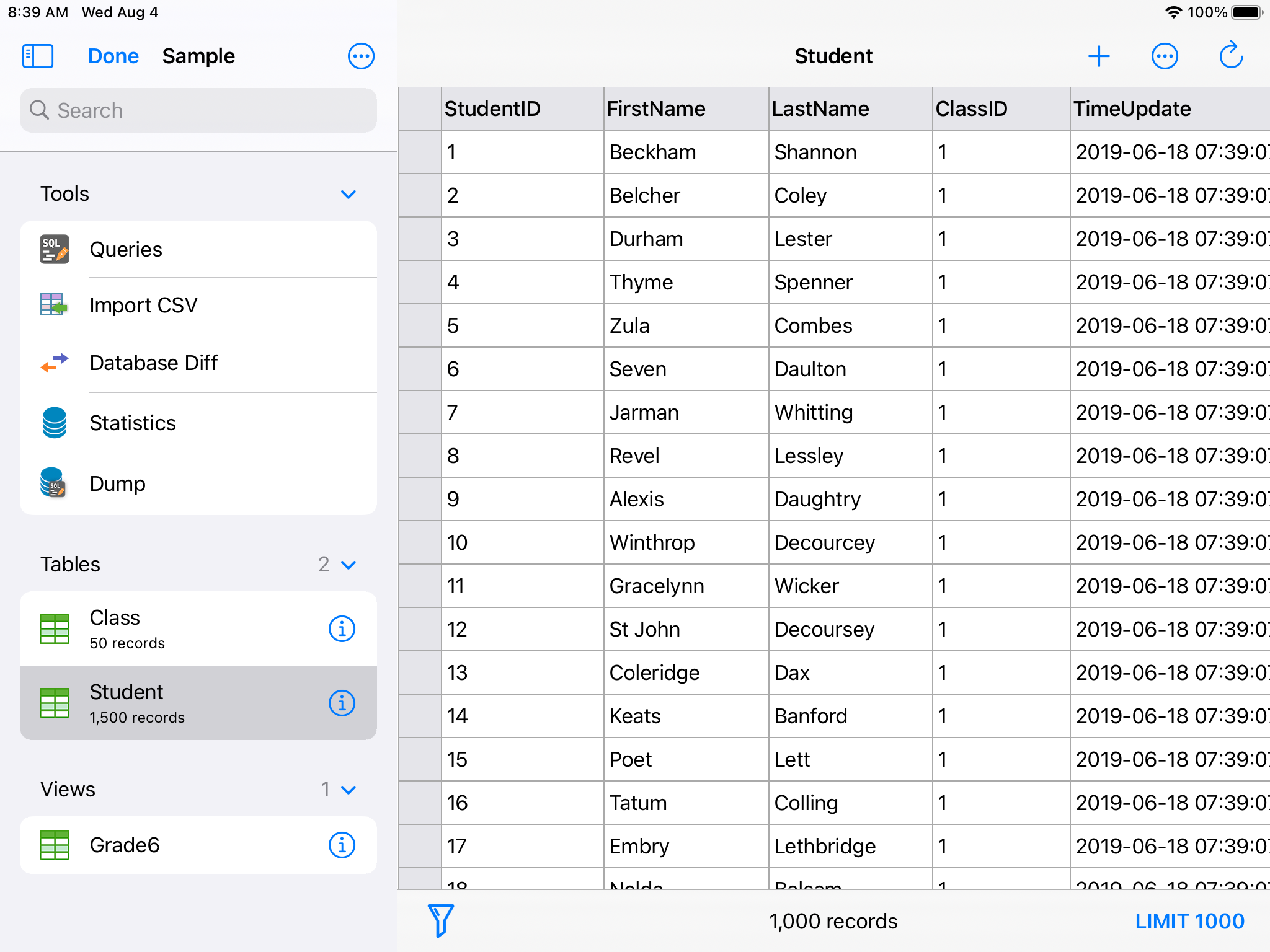Tap Done to finish editing
This screenshot has width=1270, height=952.
click(113, 56)
